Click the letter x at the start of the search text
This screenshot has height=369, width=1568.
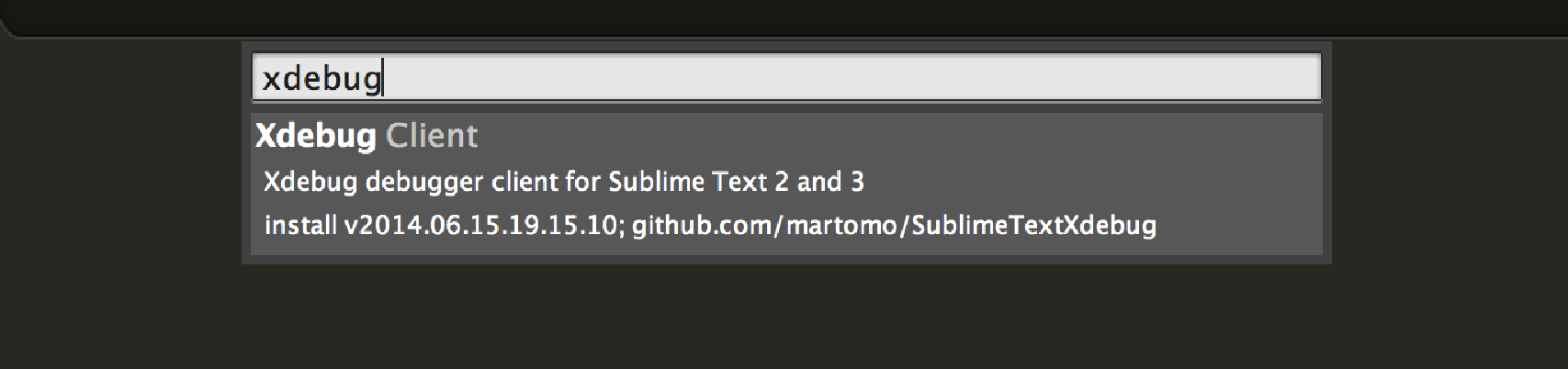(271, 81)
